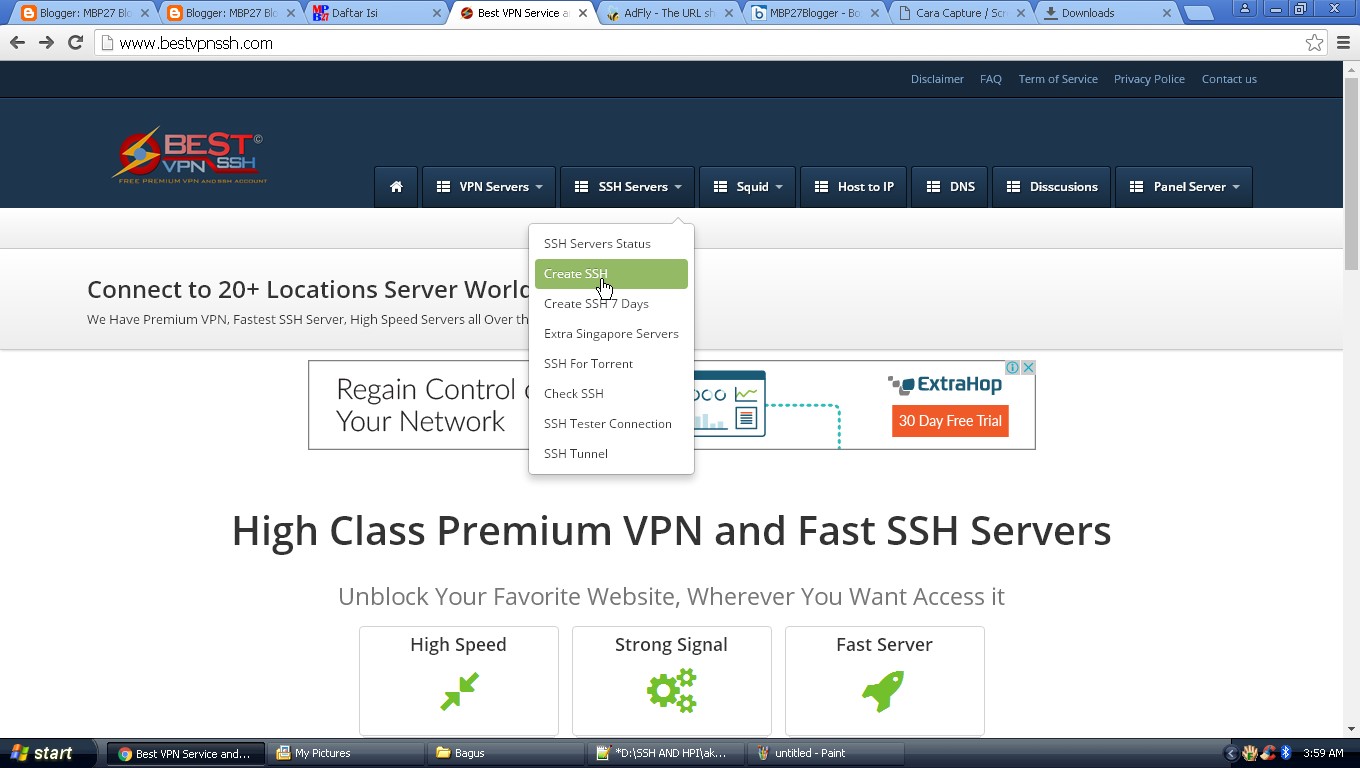Click the page scrollbar down arrow
Screen dimensions: 1360x768
1351,729
